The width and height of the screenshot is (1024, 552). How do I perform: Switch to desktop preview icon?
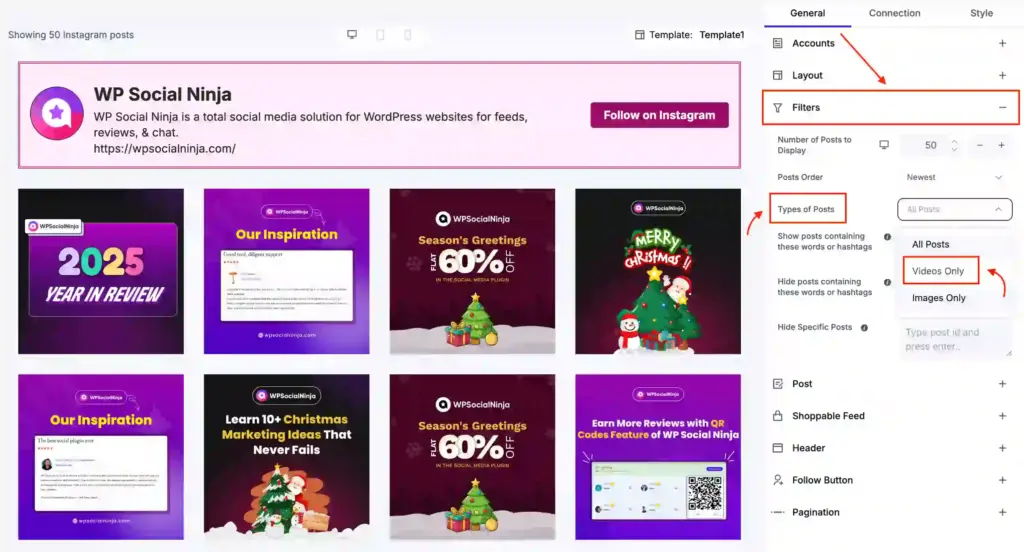tap(352, 34)
